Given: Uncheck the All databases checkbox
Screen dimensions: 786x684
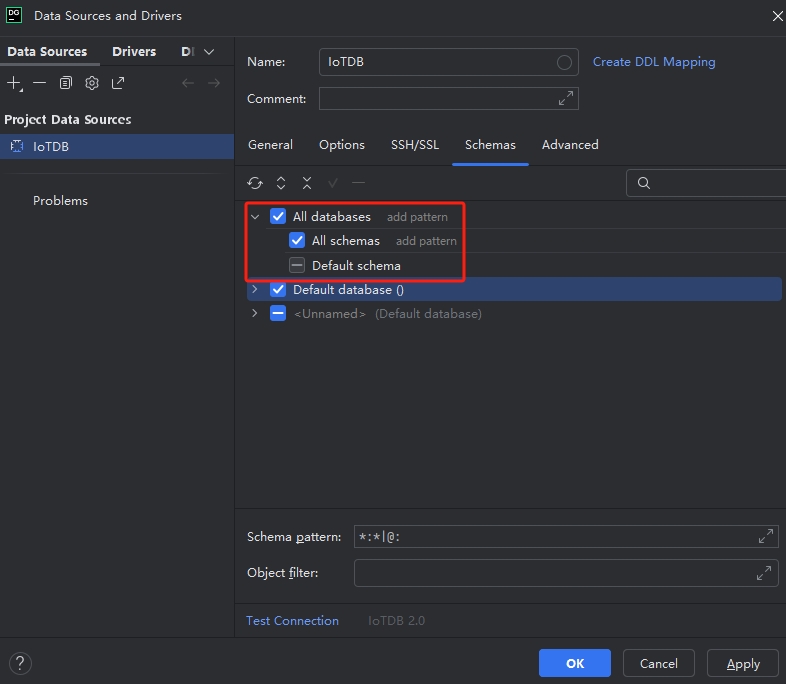Looking at the screenshot, I should click(278, 217).
